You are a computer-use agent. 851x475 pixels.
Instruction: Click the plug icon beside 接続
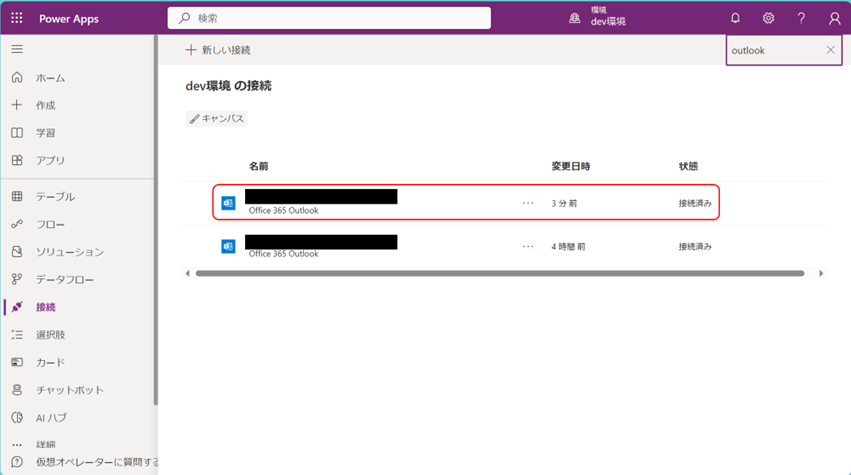(17, 307)
